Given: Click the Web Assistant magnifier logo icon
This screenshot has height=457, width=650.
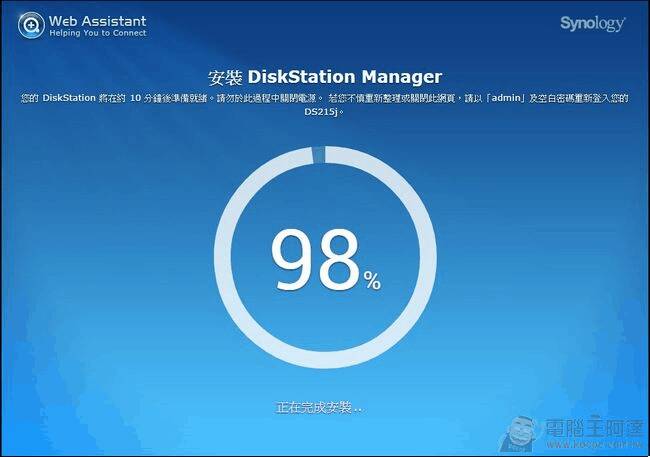Looking at the screenshot, I should point(31,25).
